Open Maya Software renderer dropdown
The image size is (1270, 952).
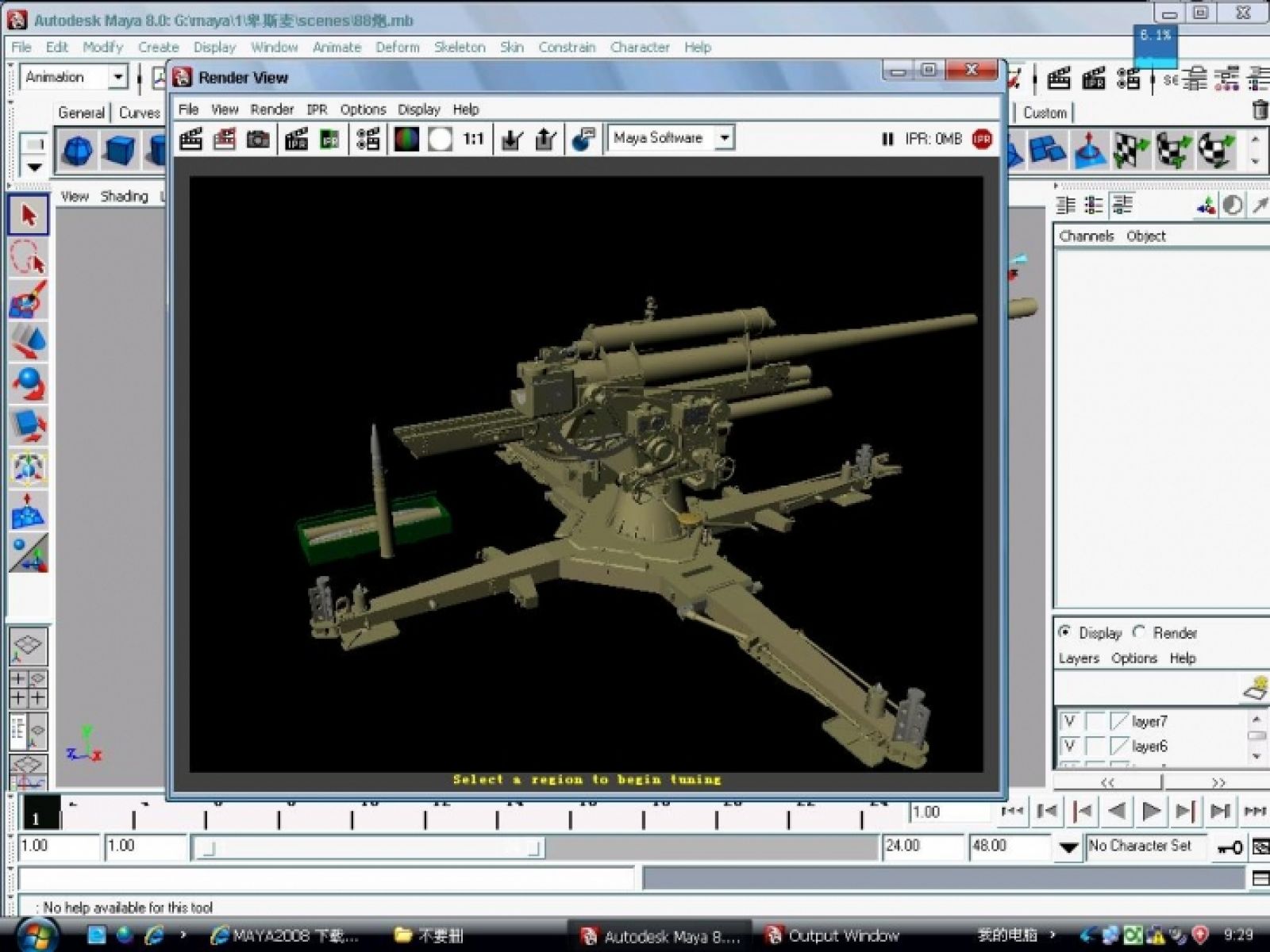(724, 138)
